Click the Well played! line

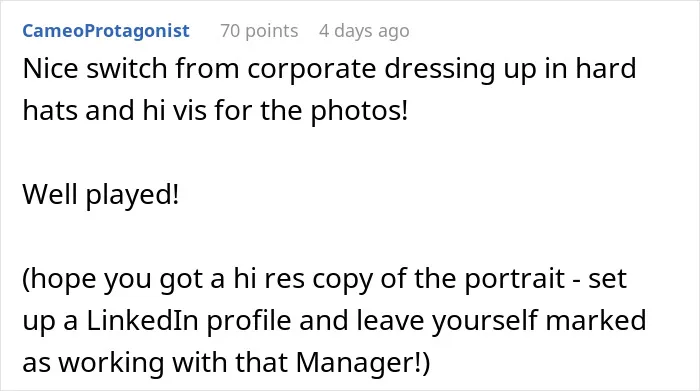101,195
